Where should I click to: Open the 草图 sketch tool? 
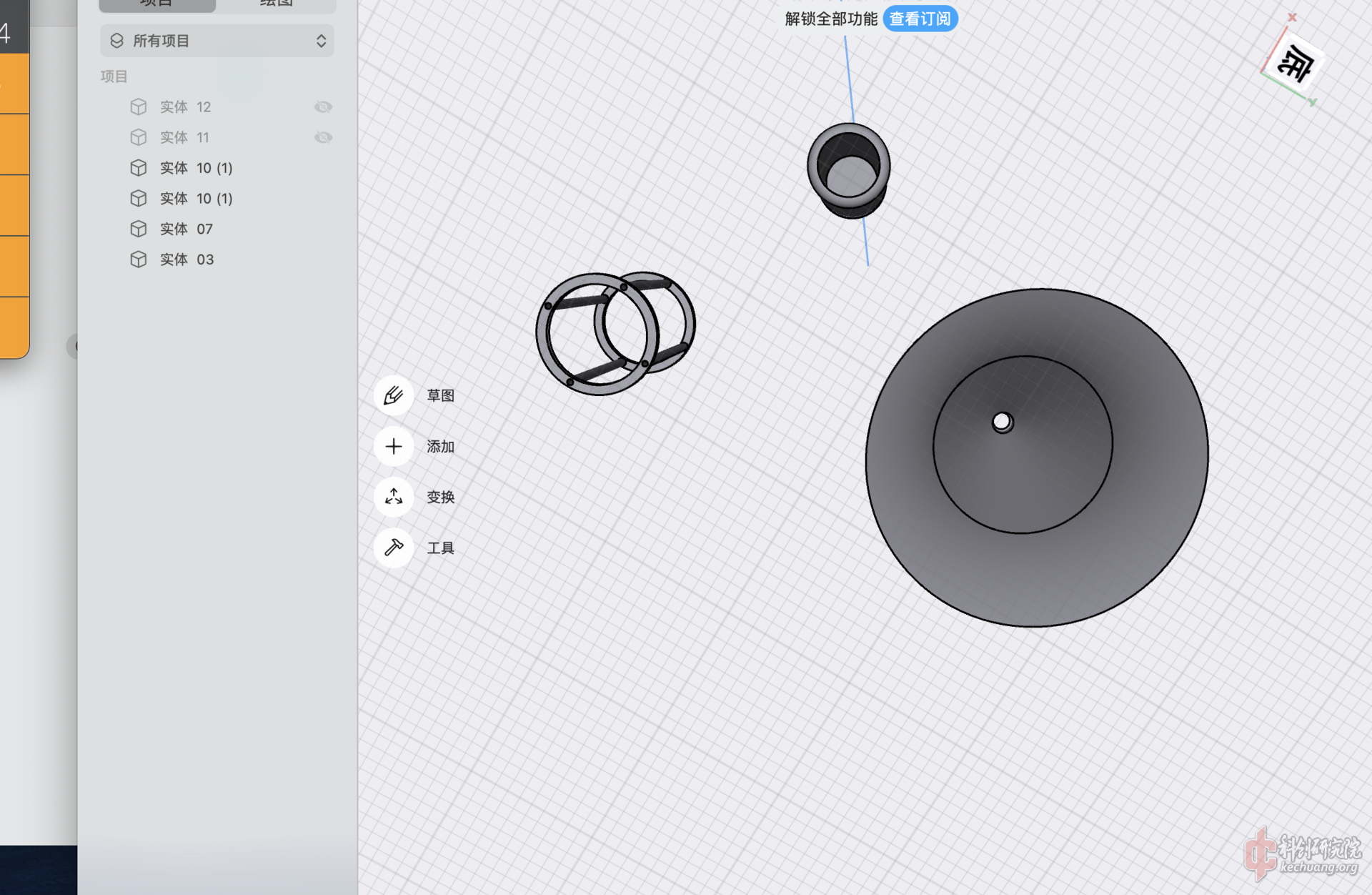coord(394,395)
